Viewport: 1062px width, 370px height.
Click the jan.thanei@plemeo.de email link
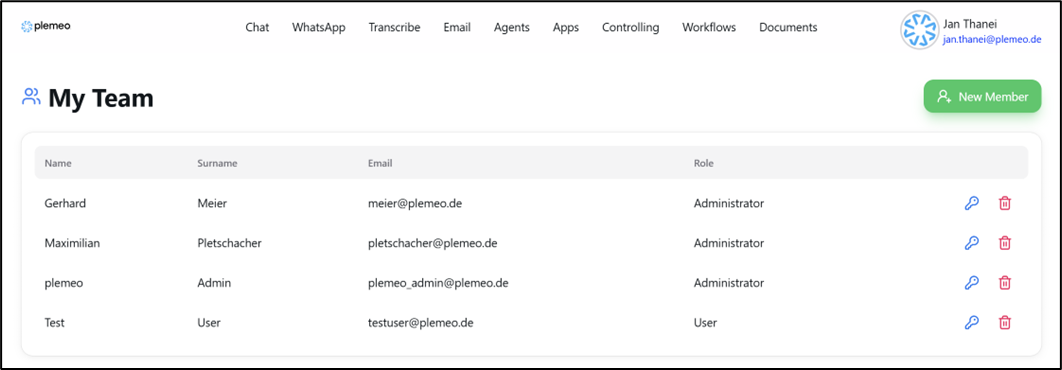coord(992,40)
